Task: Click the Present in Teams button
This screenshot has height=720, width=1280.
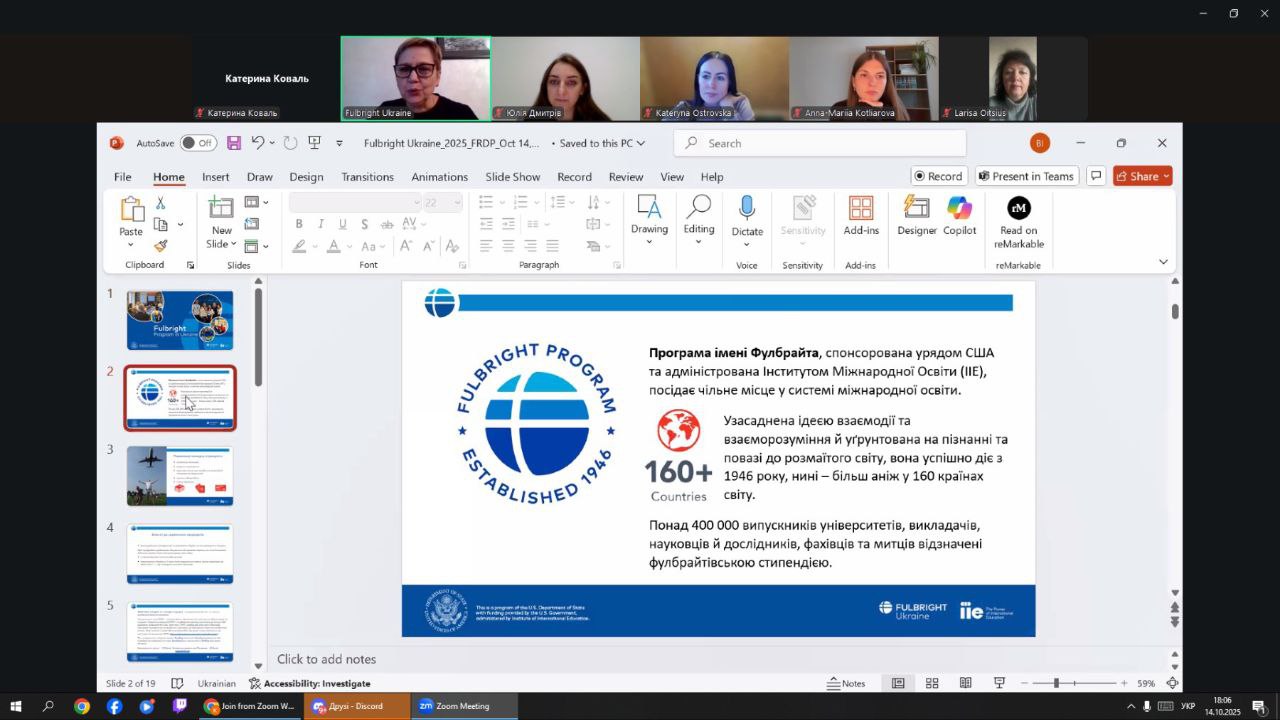Action: coord(1025,176)
